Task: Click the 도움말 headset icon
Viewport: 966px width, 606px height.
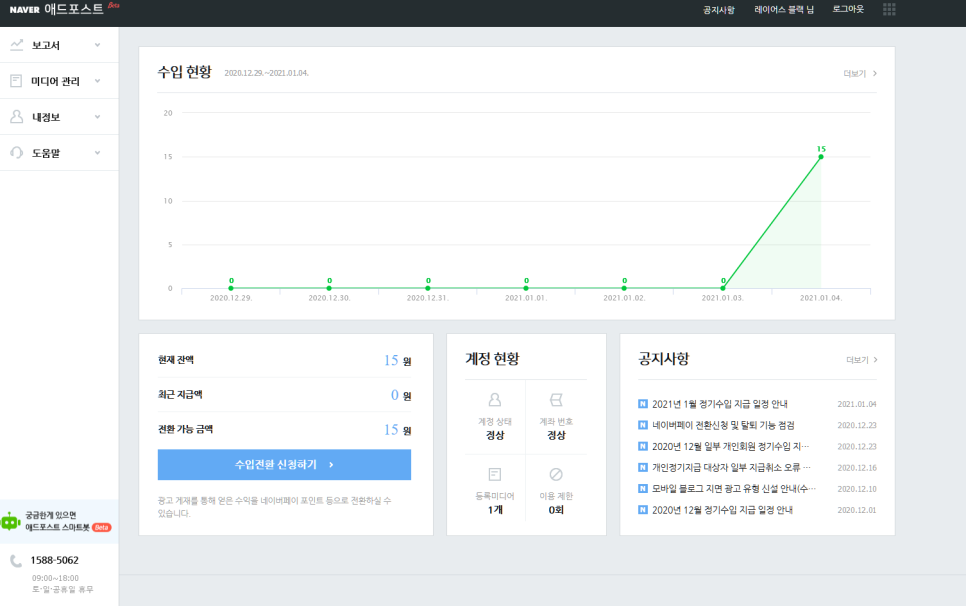Action: click(x=17, y=152)
